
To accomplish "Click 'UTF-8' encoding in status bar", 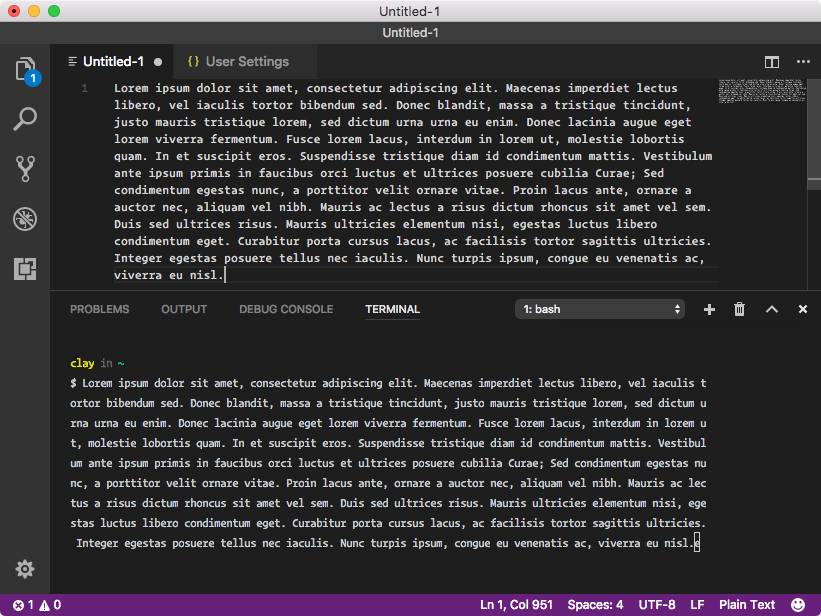I will 657,605.
